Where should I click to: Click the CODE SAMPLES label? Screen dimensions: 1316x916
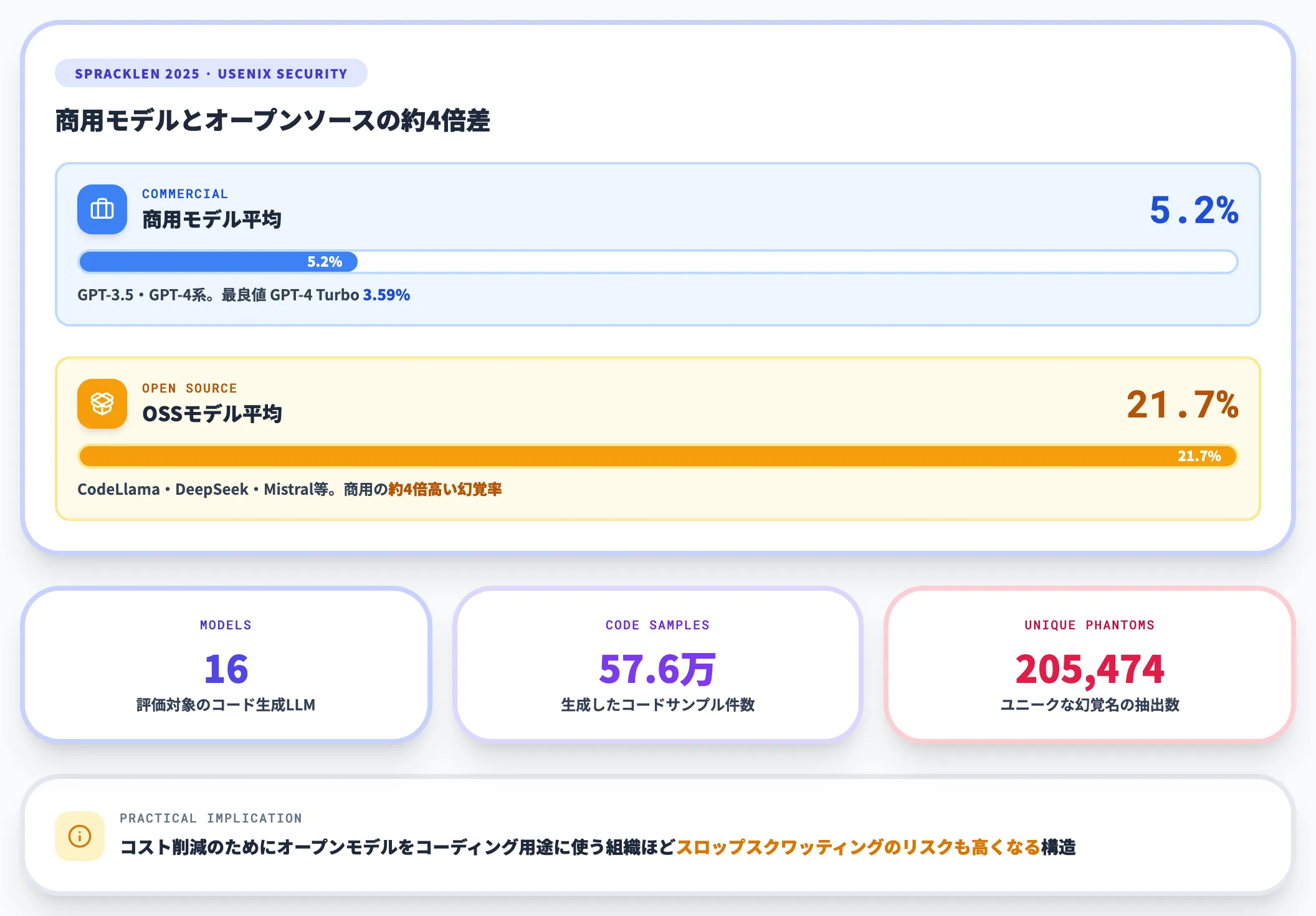click(658, 625)
